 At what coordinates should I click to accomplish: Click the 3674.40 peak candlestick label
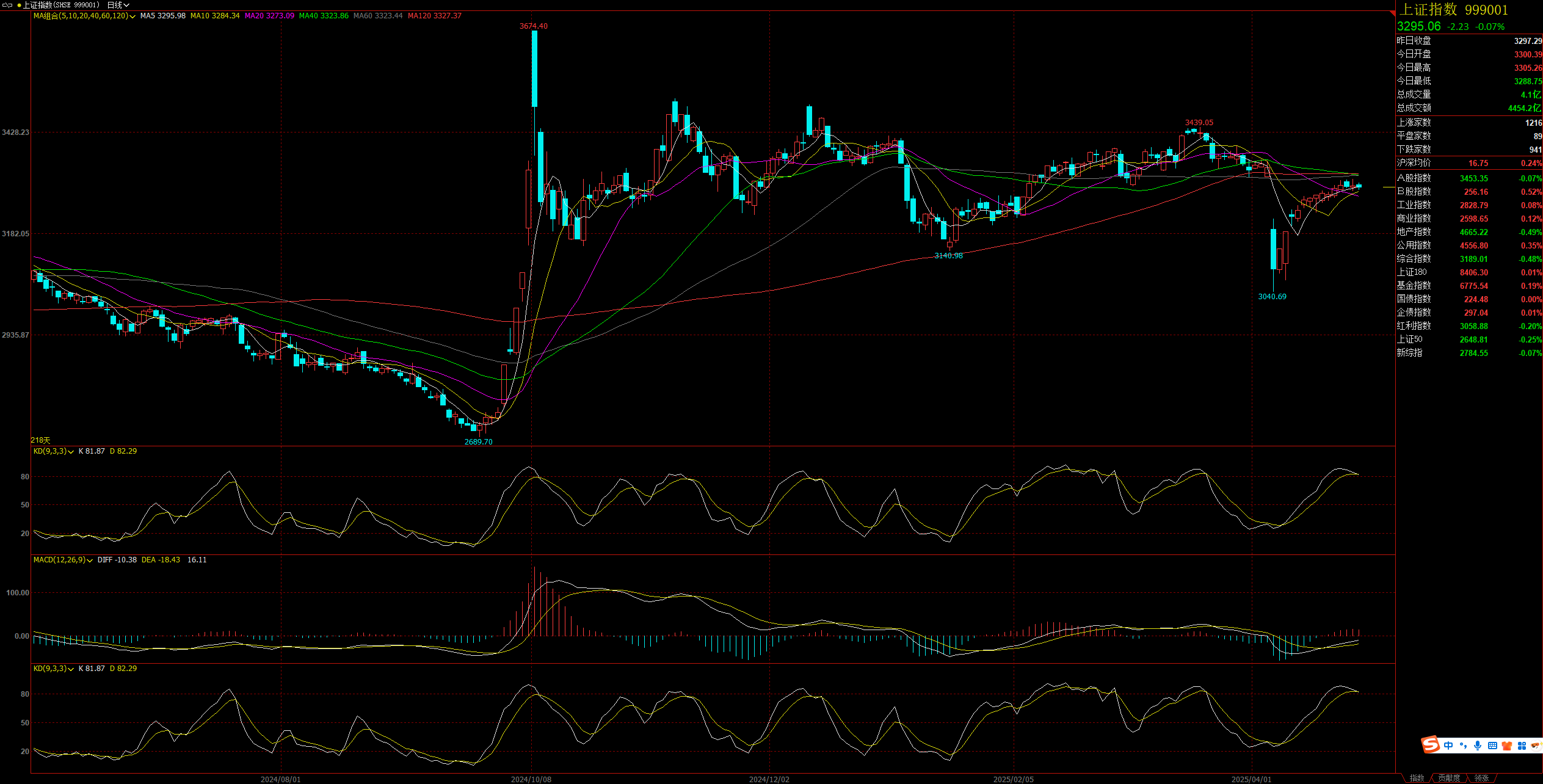click(x=533, y=26)
